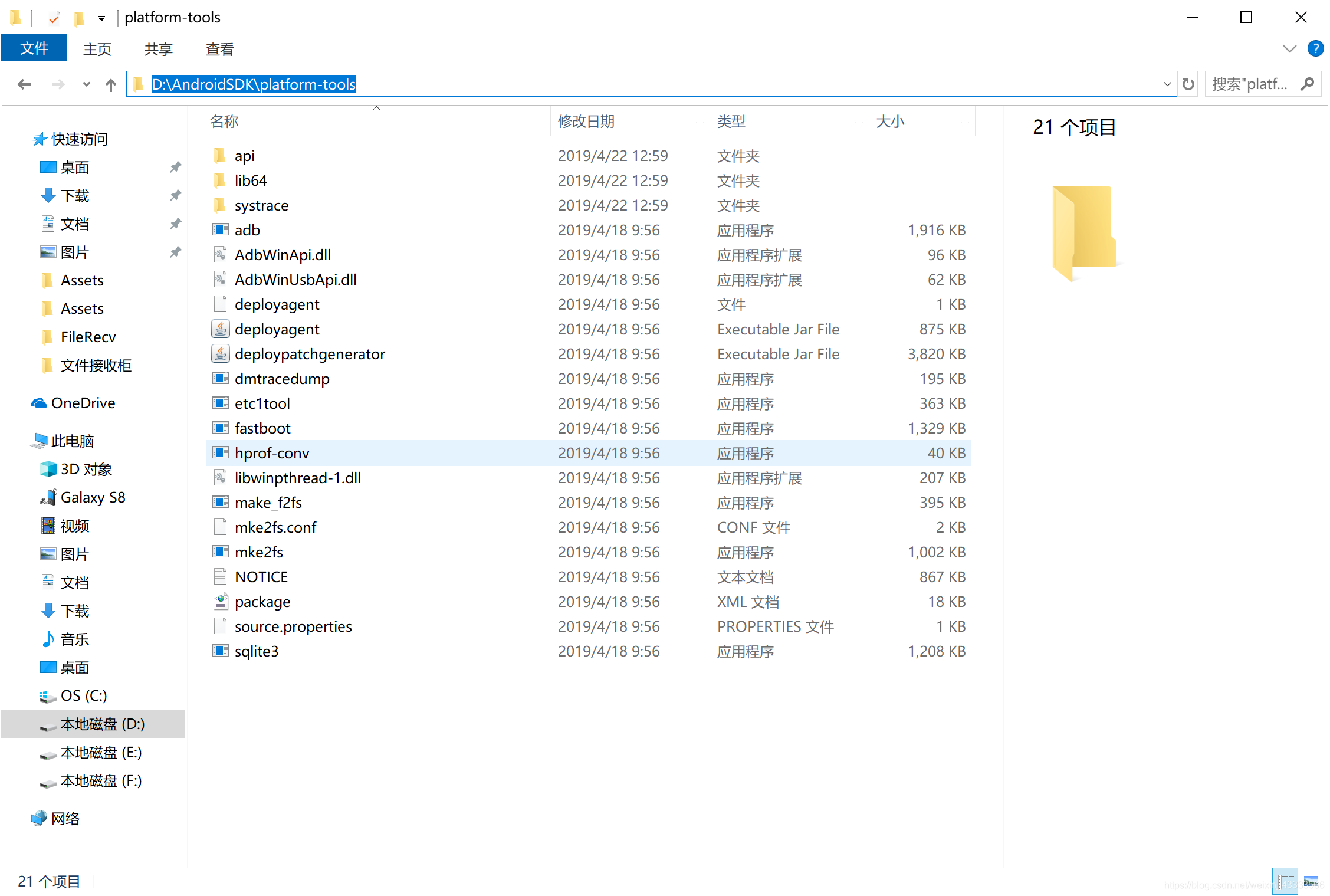
Task: Open FileRecv folder in navigation pane
Action: (88, 337)
